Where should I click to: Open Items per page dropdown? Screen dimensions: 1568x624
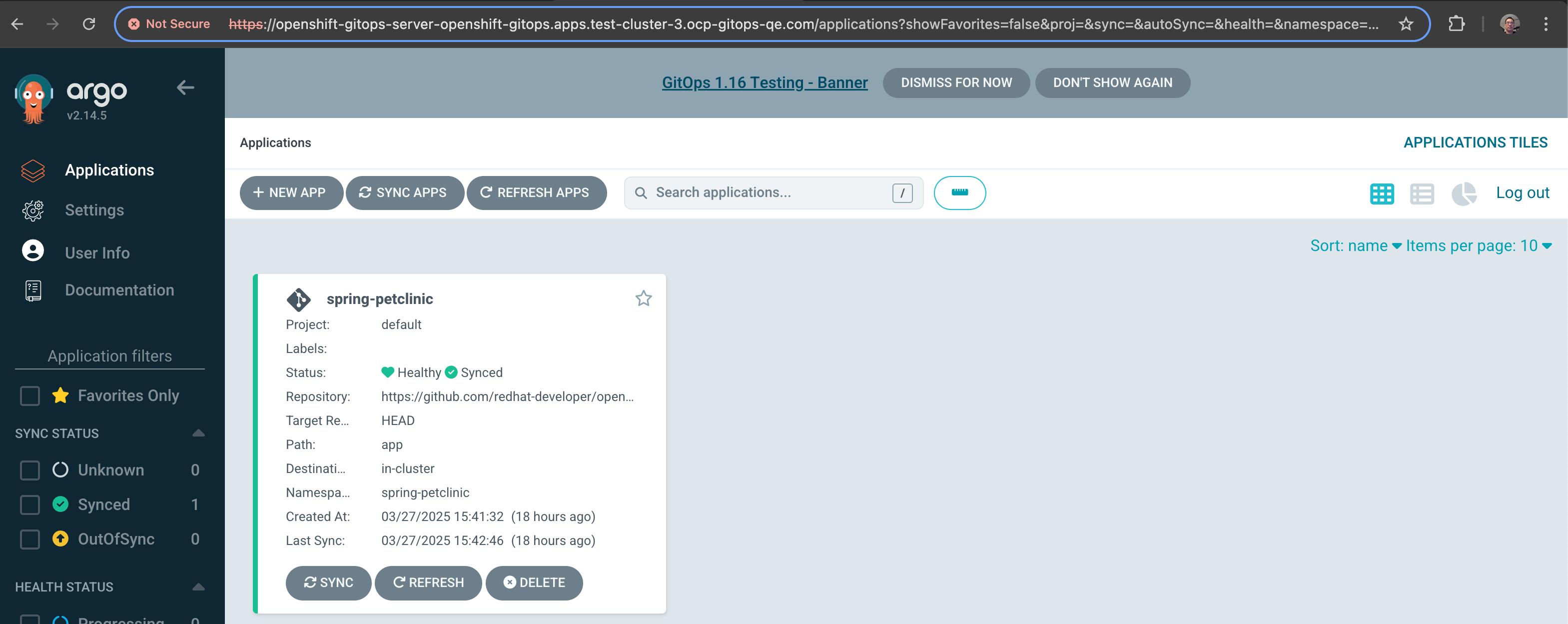[1478, 245]
